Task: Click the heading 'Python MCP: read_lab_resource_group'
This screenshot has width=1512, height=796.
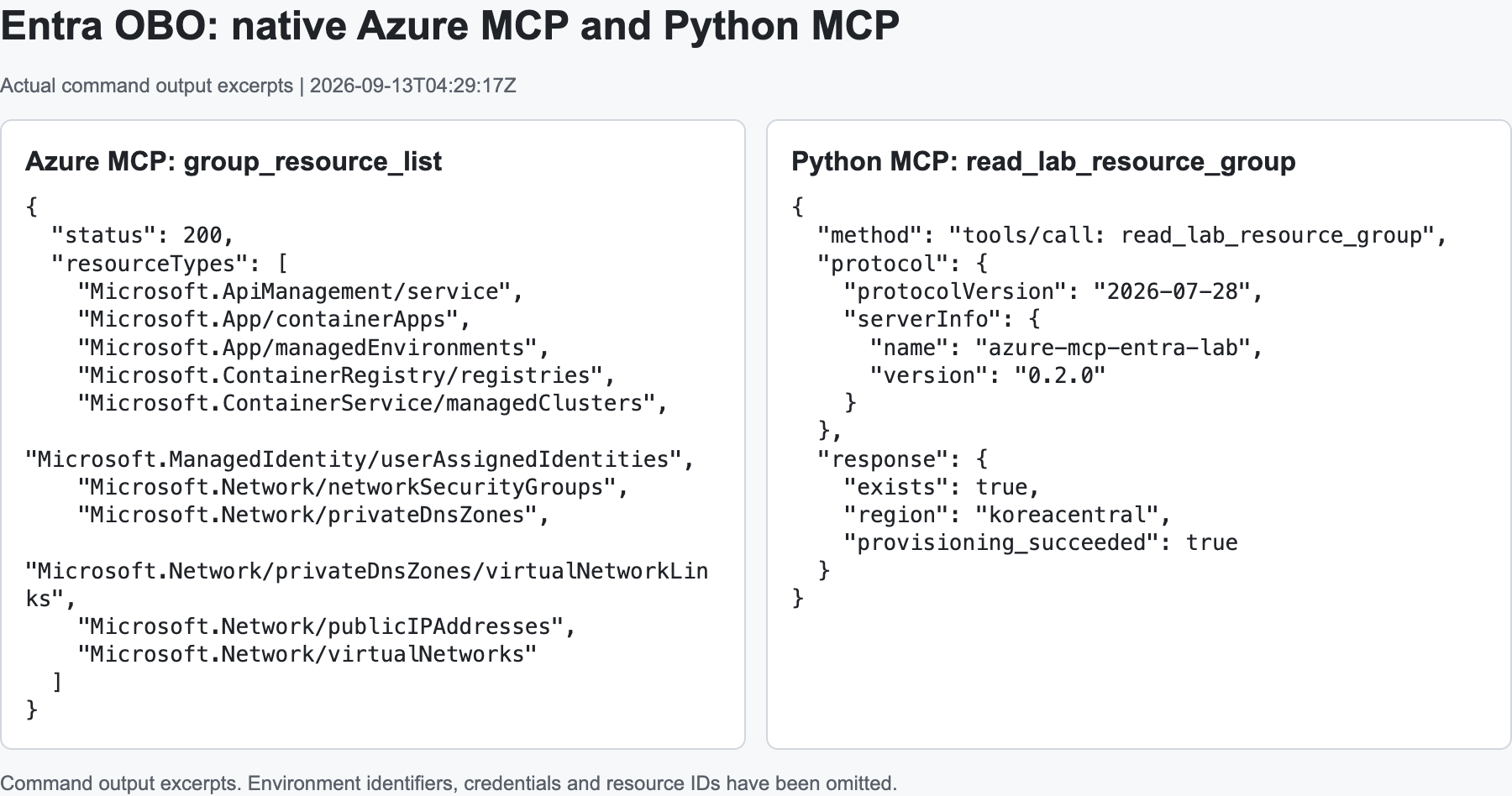Action: coord(1043,161)
